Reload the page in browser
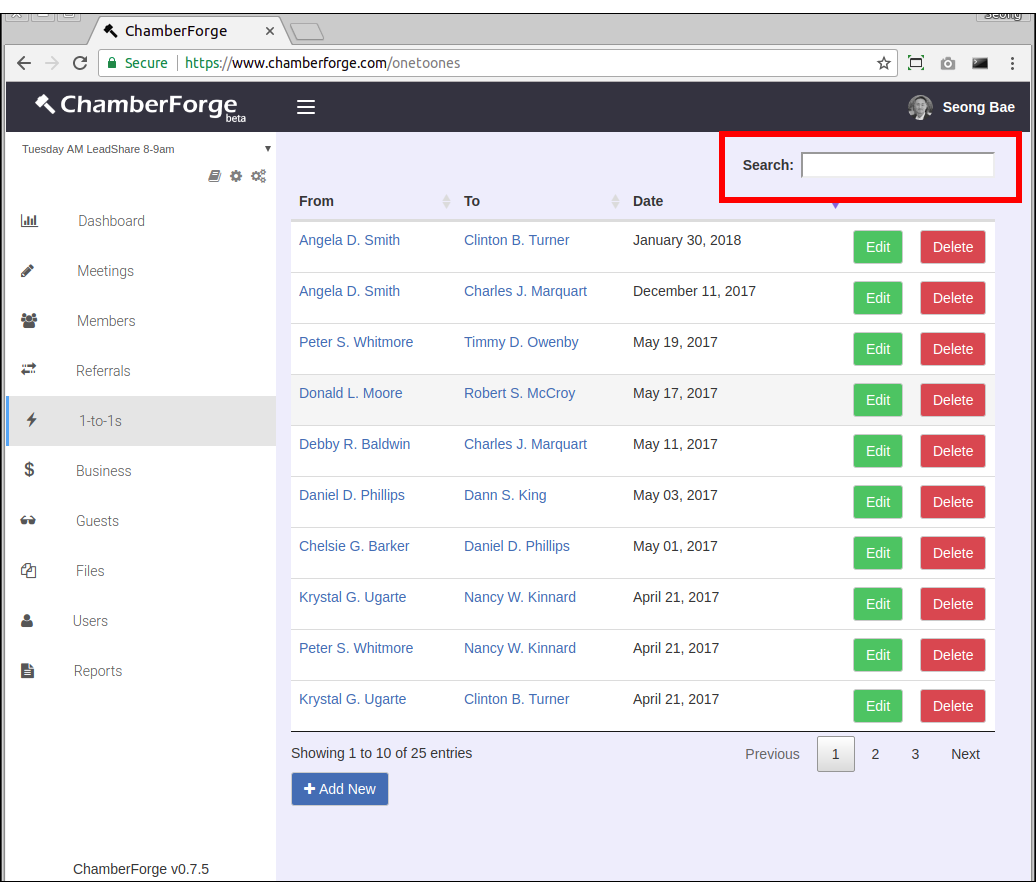This screenshot has height=895, width=1036. pos(80,63)
